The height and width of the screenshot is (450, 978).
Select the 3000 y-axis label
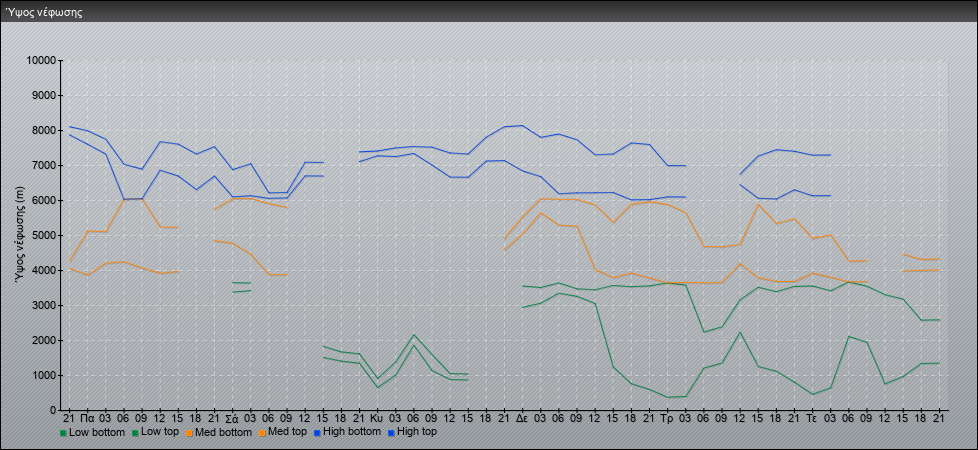pos(44,305)
